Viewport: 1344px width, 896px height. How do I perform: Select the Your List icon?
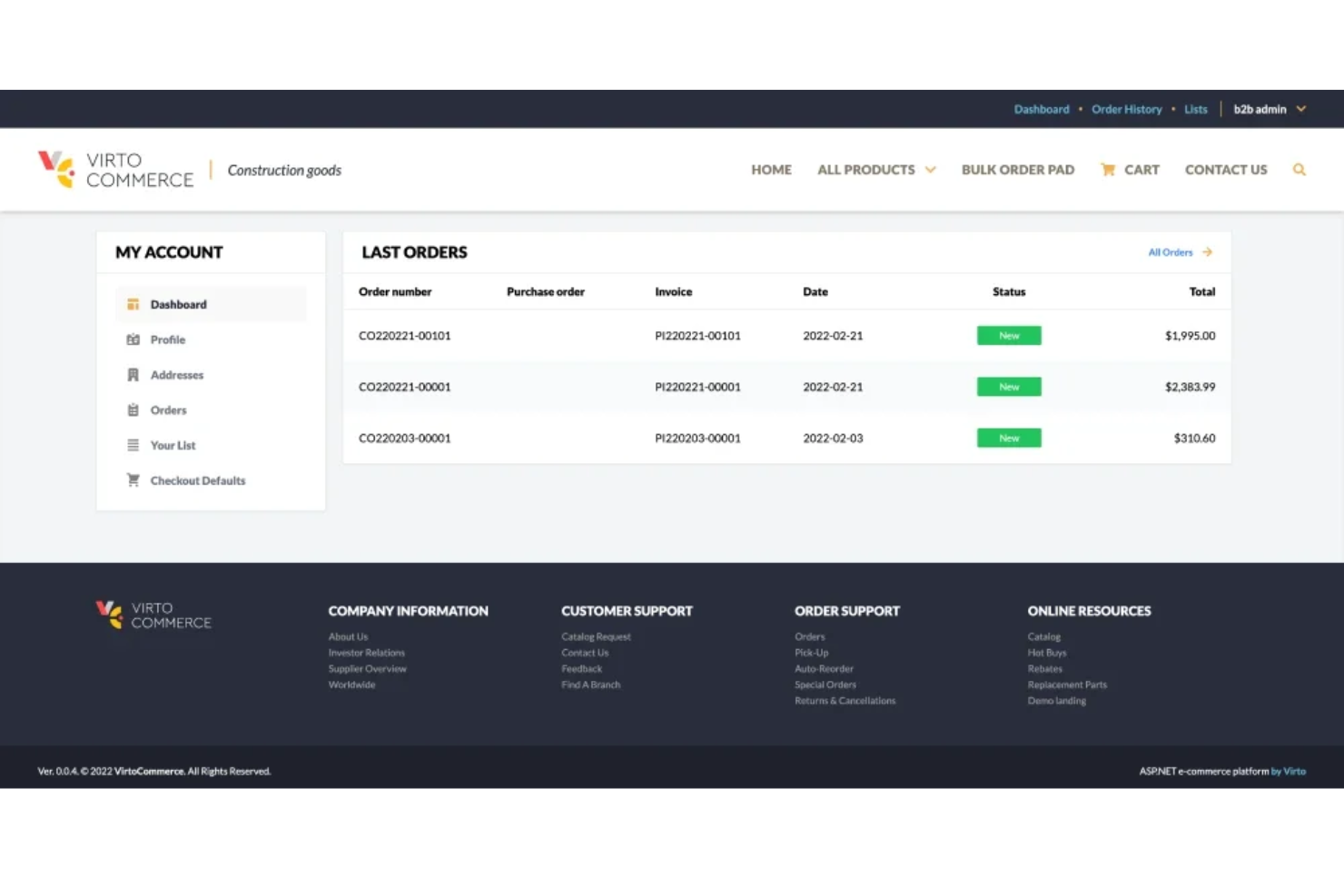click(133, 445)
